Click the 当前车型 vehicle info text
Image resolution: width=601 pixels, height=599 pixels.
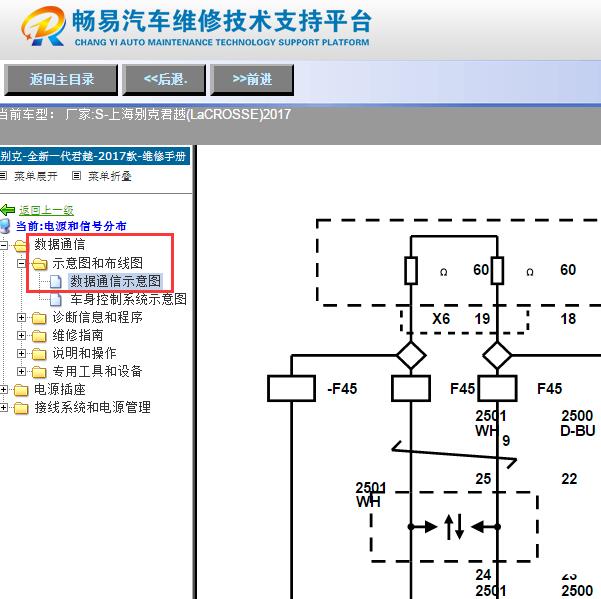145,114
